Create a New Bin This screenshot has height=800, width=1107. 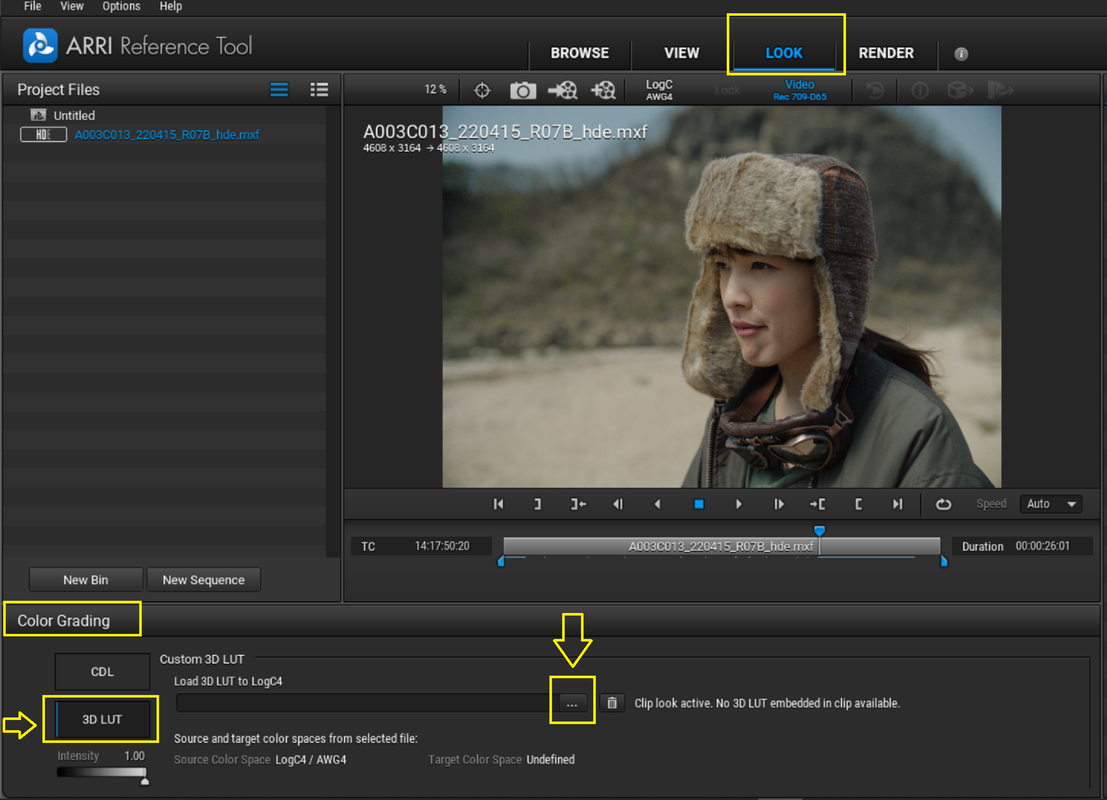[x=85, y=580]
